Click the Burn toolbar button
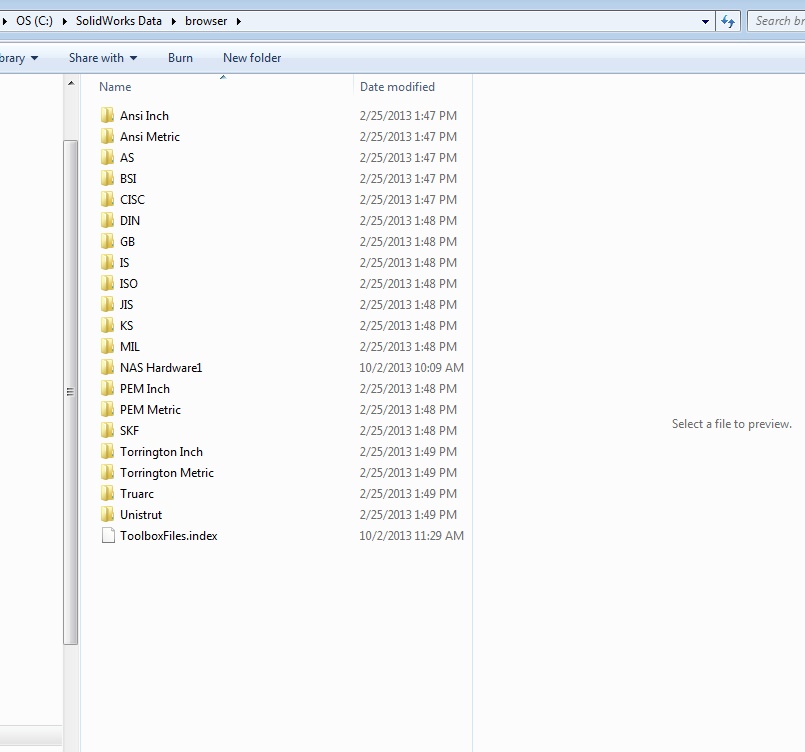 [x=180, y=58]
